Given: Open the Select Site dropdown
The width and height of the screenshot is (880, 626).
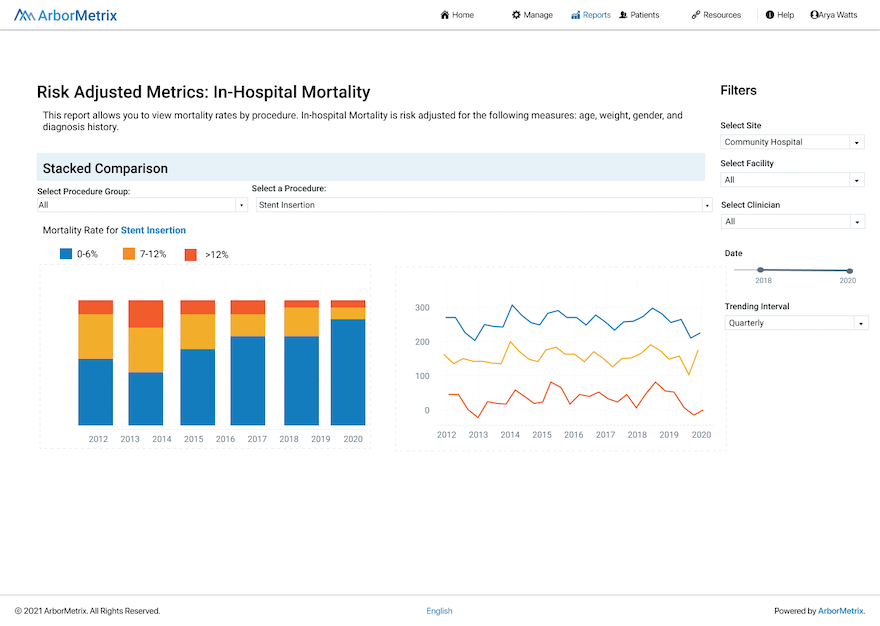Looking at the screenshot, I should [x=792, y=142].
